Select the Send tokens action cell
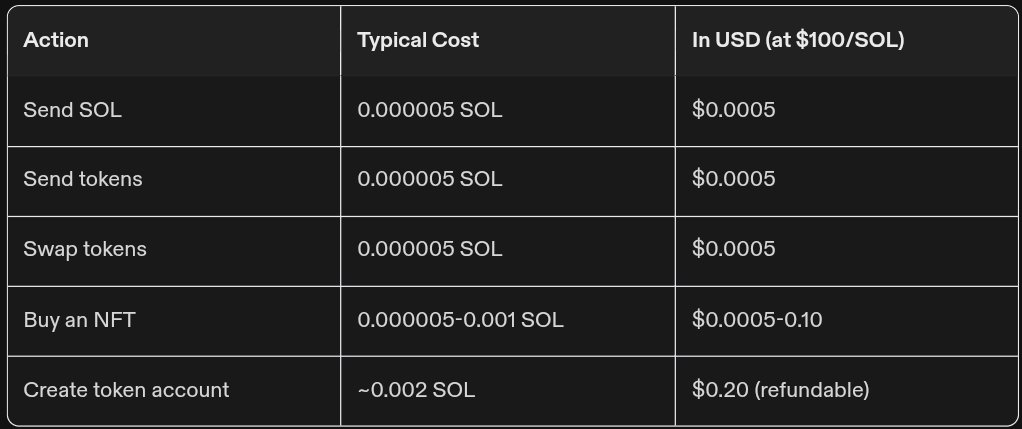This screenshot has width=1022, height=429. (83, 179)
